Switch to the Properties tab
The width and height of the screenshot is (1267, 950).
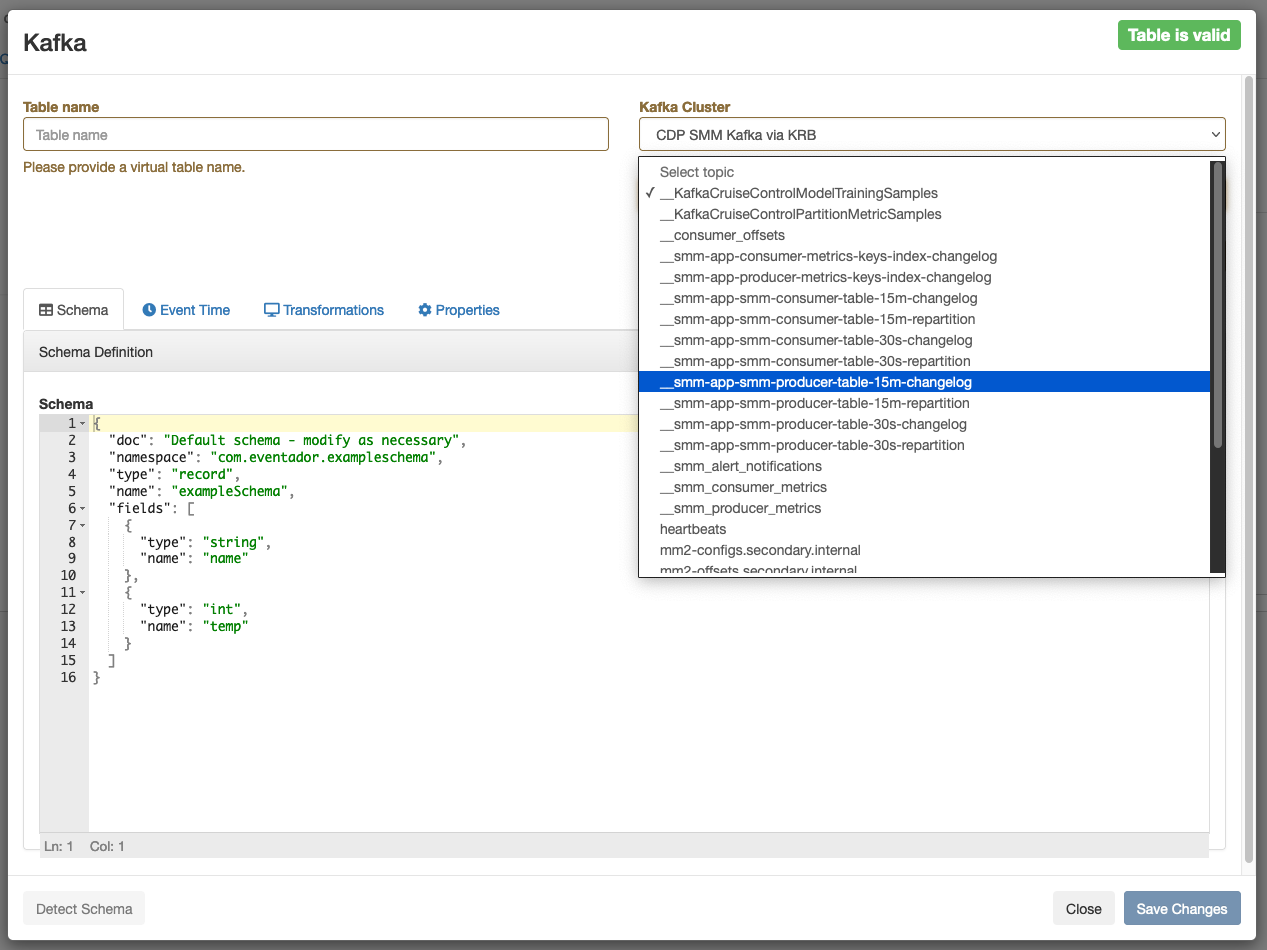click(x=458, y=310)
